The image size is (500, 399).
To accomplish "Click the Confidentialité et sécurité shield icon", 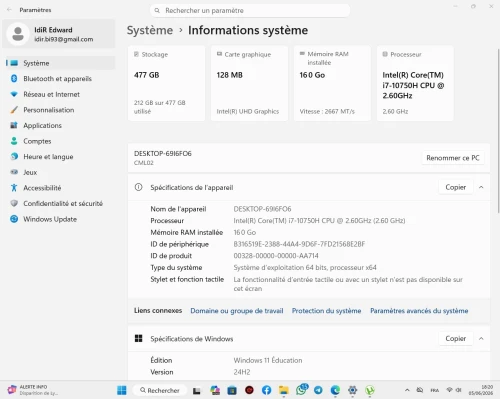I will [14, 203].
